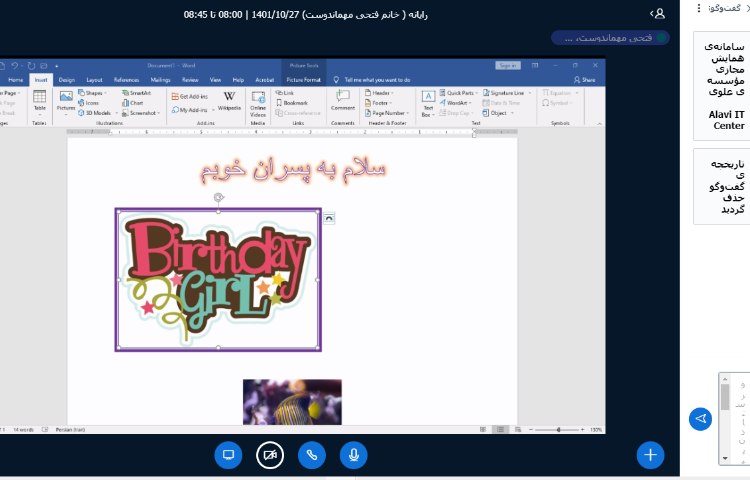Click the Sign in button
This screenshot has height=480, width=750.
(x=508, y=65)
